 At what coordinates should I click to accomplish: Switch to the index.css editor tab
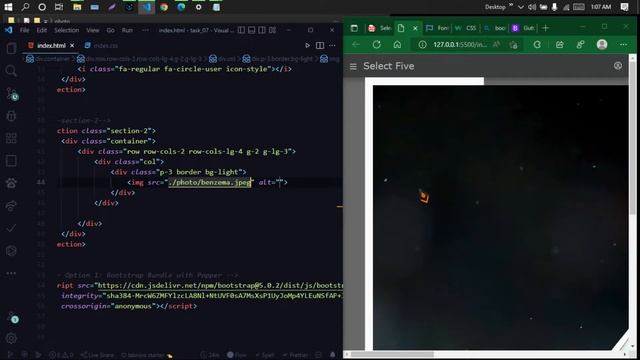point(102,45)
